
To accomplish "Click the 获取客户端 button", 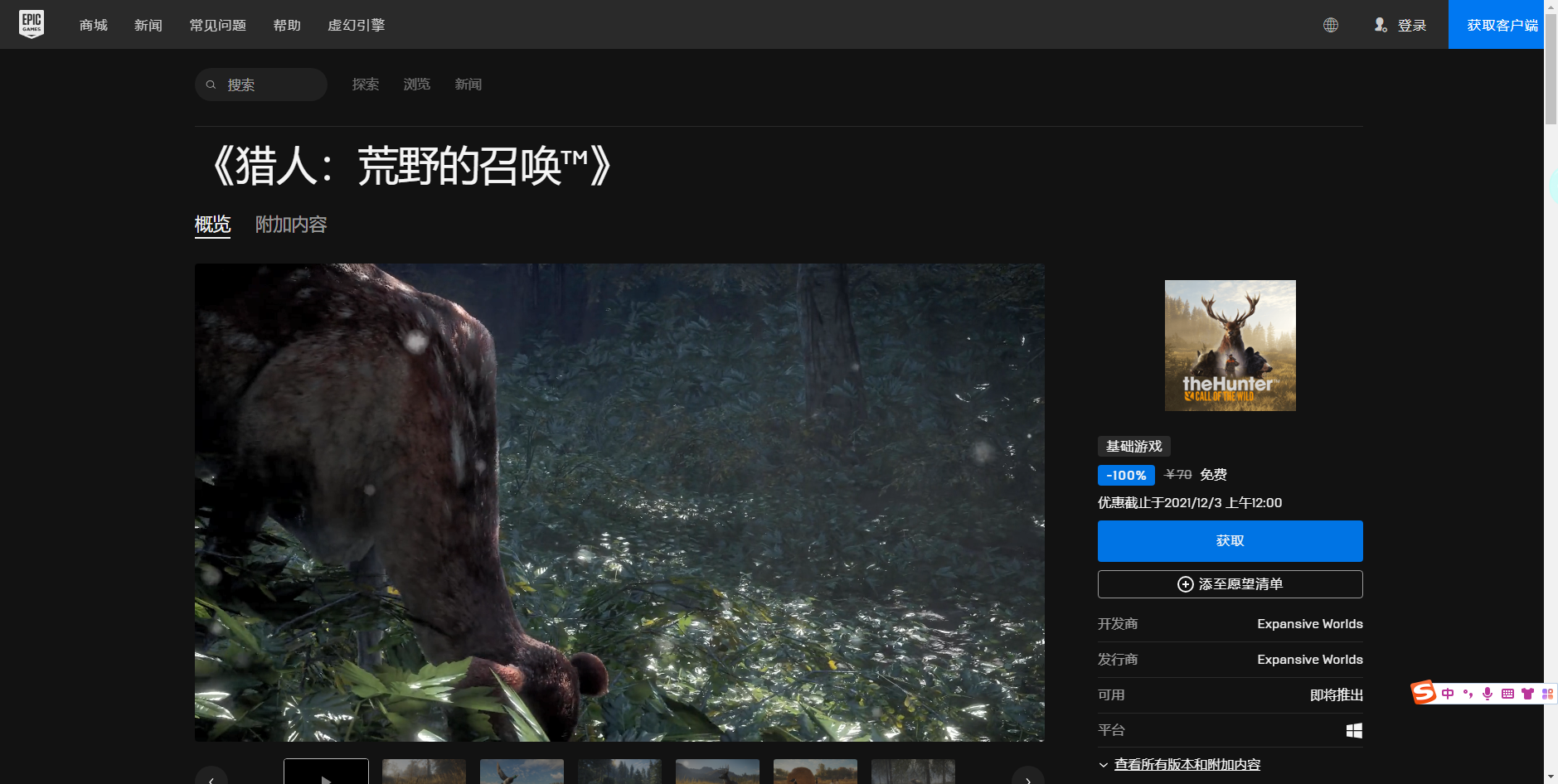I will click(x=1495, y=24).
